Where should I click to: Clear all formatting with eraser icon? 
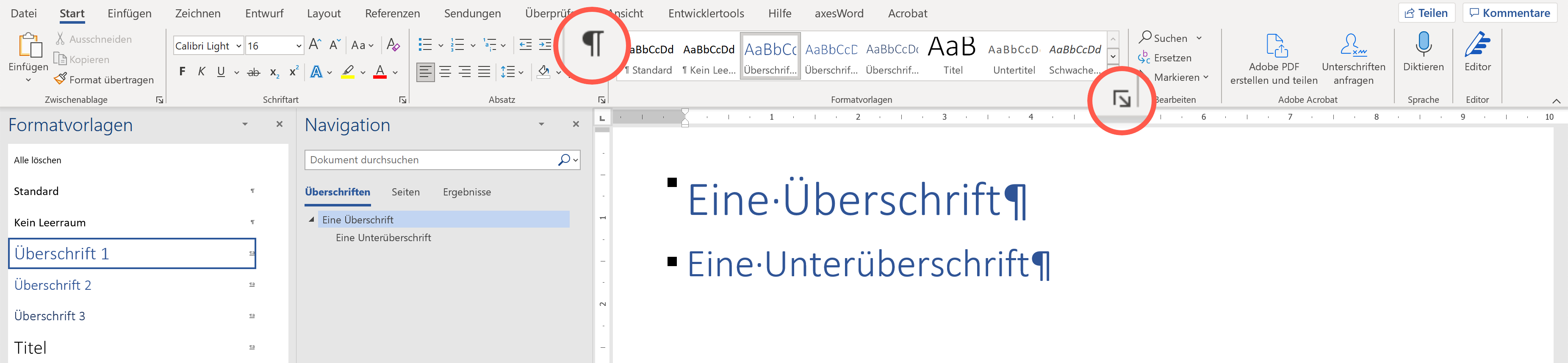(x=393, y=45)
